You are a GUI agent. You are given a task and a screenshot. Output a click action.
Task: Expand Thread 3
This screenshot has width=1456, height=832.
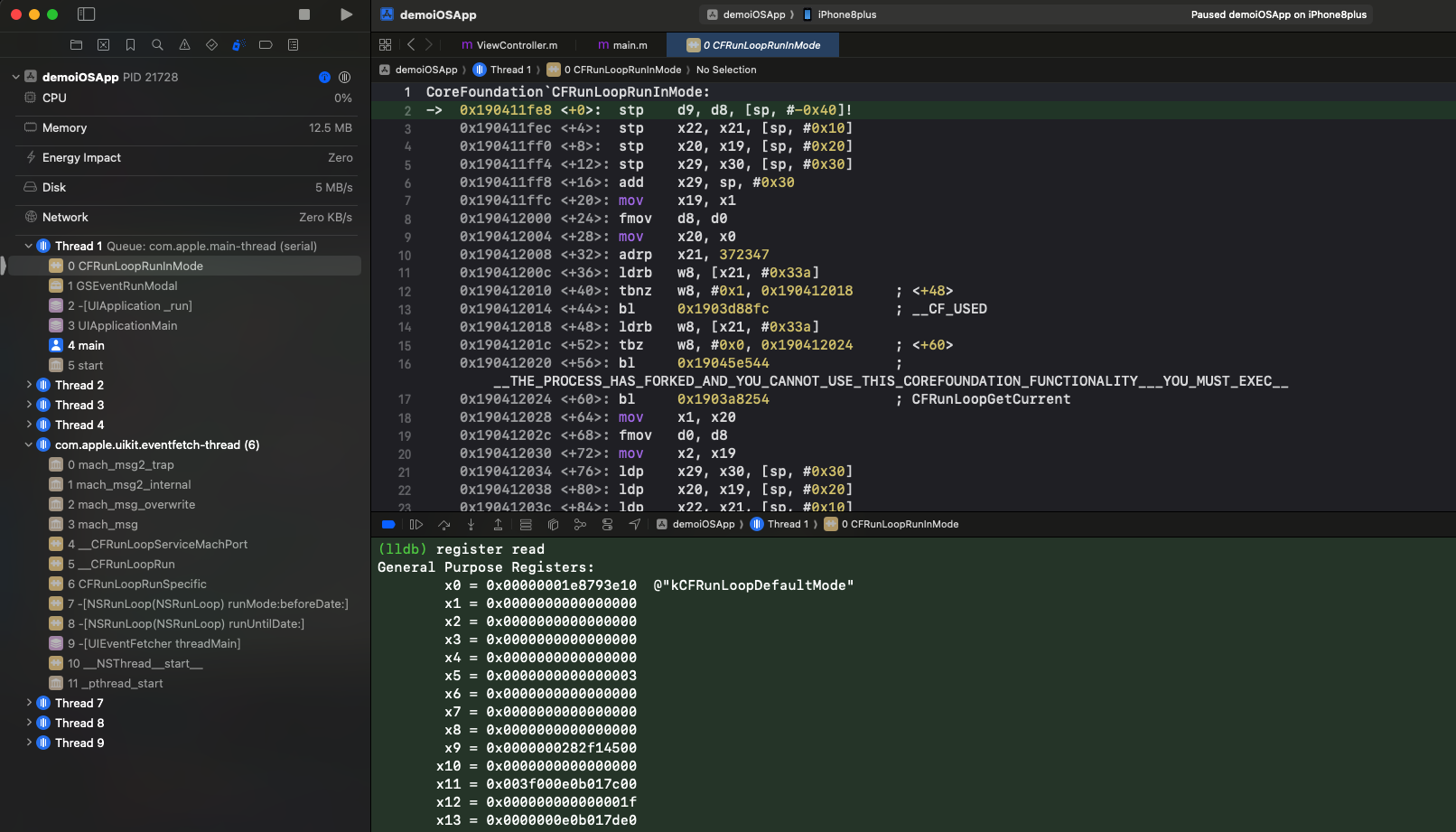coord(28,405)
